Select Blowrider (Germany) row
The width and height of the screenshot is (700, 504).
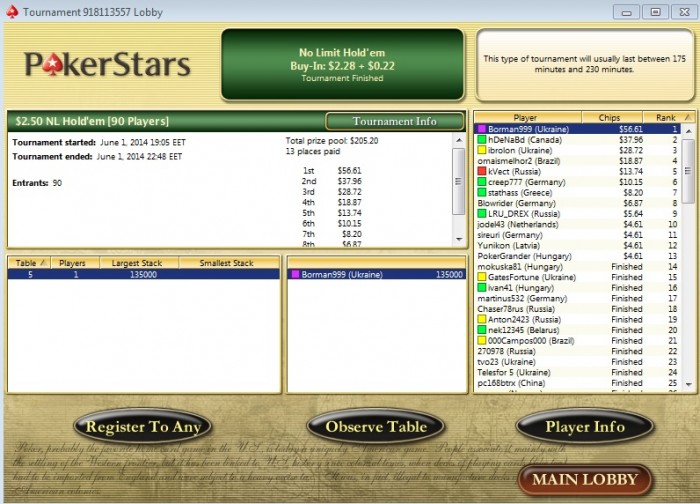pos(578,204)
